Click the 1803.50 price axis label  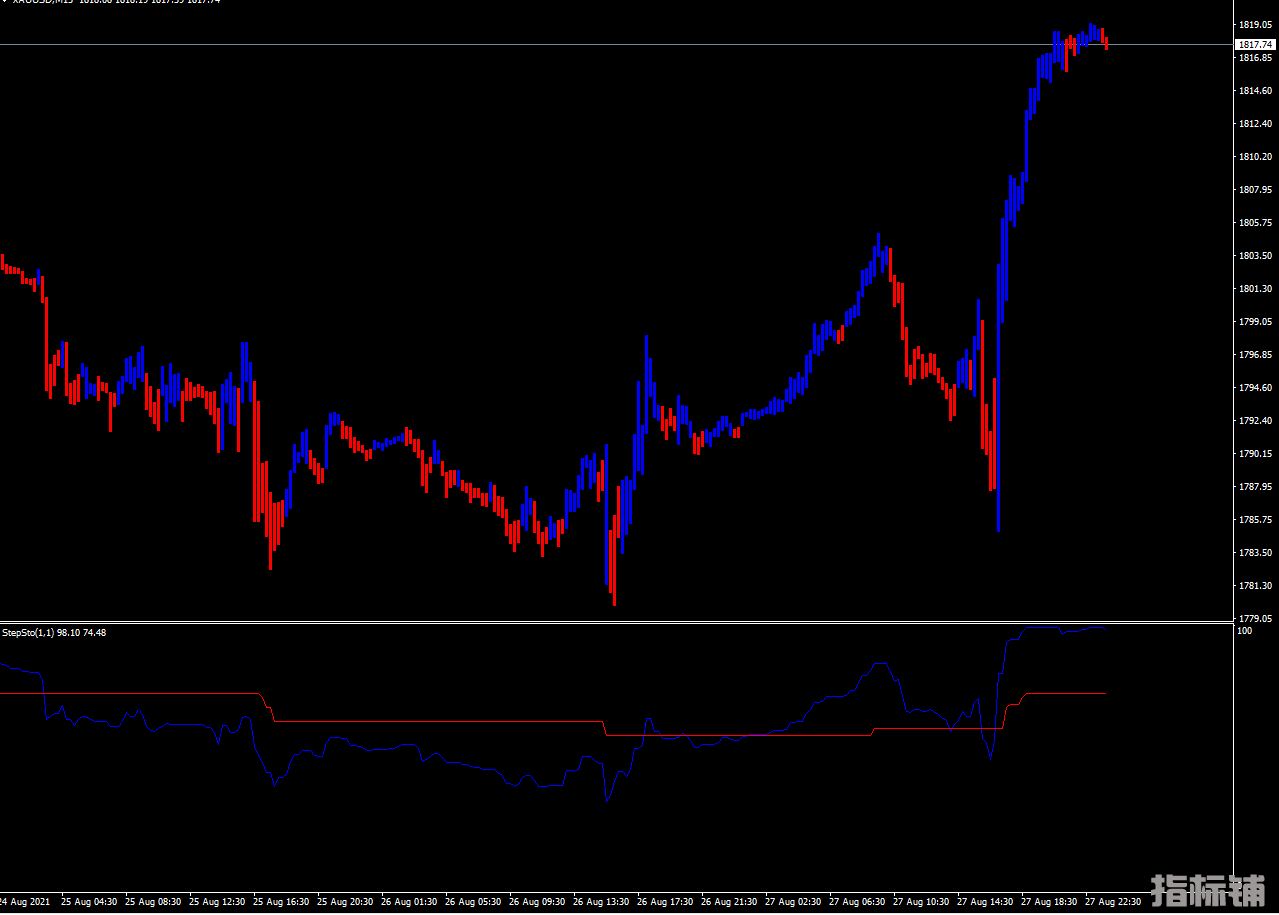1254,256
